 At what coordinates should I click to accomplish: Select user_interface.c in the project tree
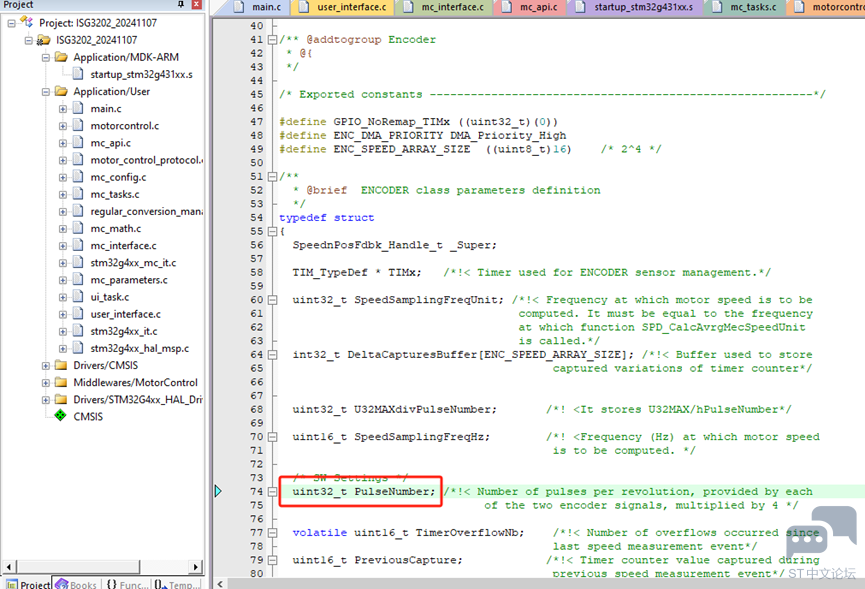126,314
